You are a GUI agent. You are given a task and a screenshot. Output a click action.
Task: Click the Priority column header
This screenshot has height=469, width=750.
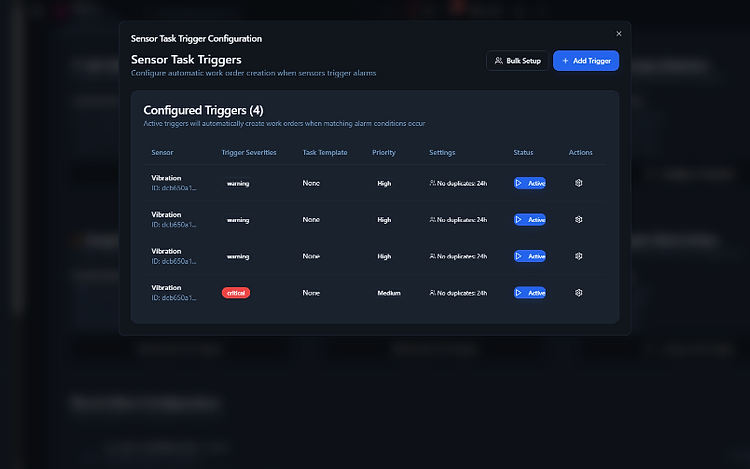coord(384,153)
